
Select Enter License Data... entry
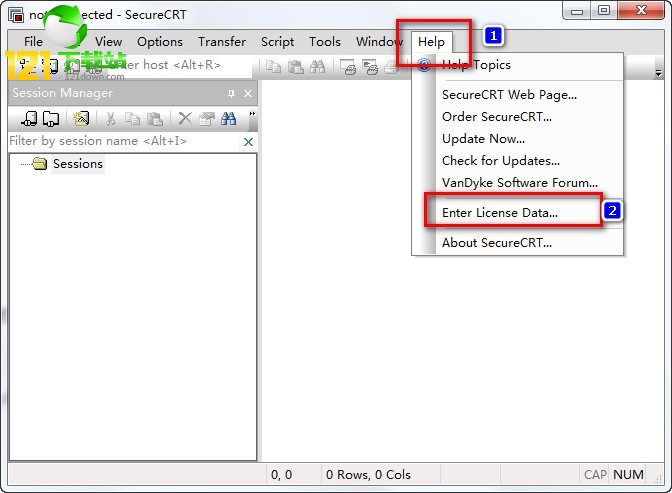[517, 213]
